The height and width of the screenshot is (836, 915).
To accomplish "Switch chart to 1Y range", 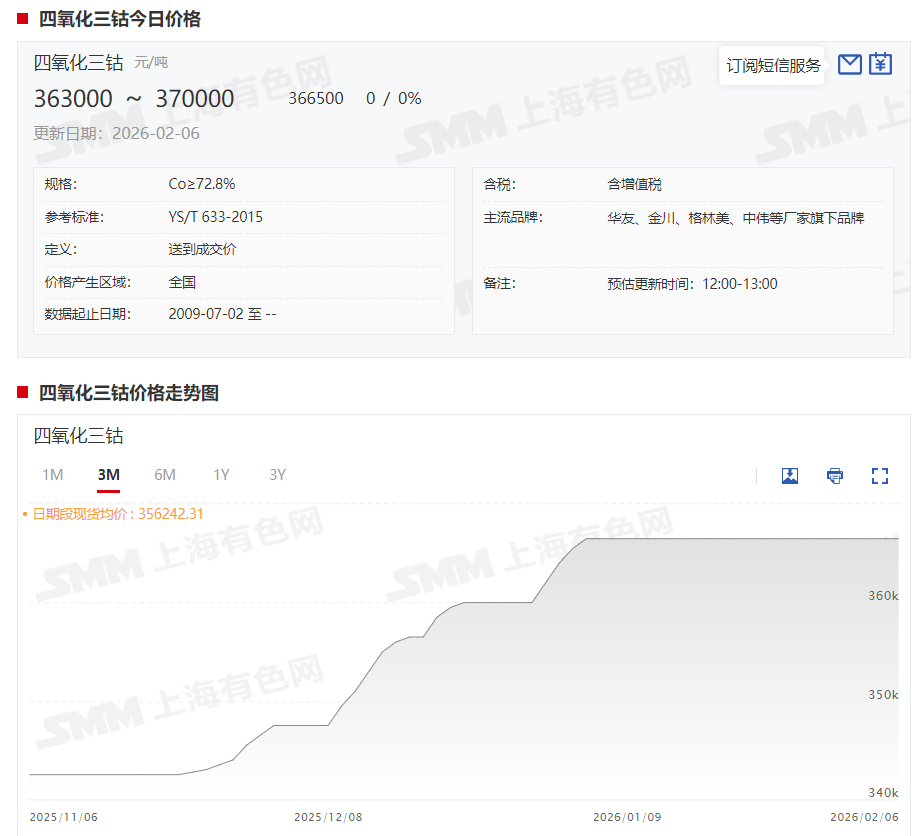I will pyautogui.click(x=221, y=475).
